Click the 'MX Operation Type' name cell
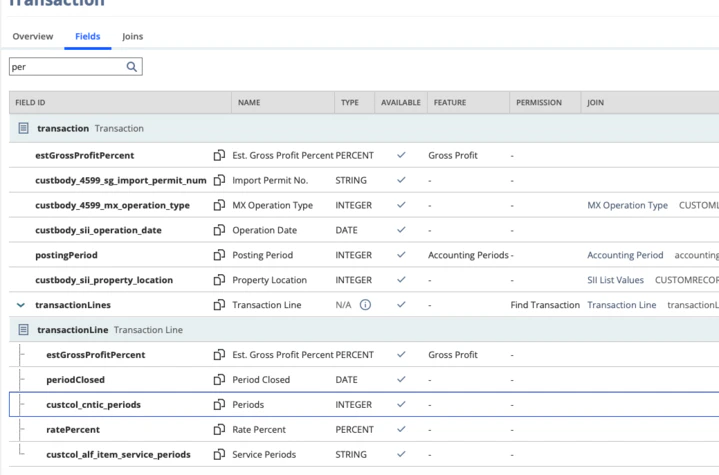 [272, 205]
